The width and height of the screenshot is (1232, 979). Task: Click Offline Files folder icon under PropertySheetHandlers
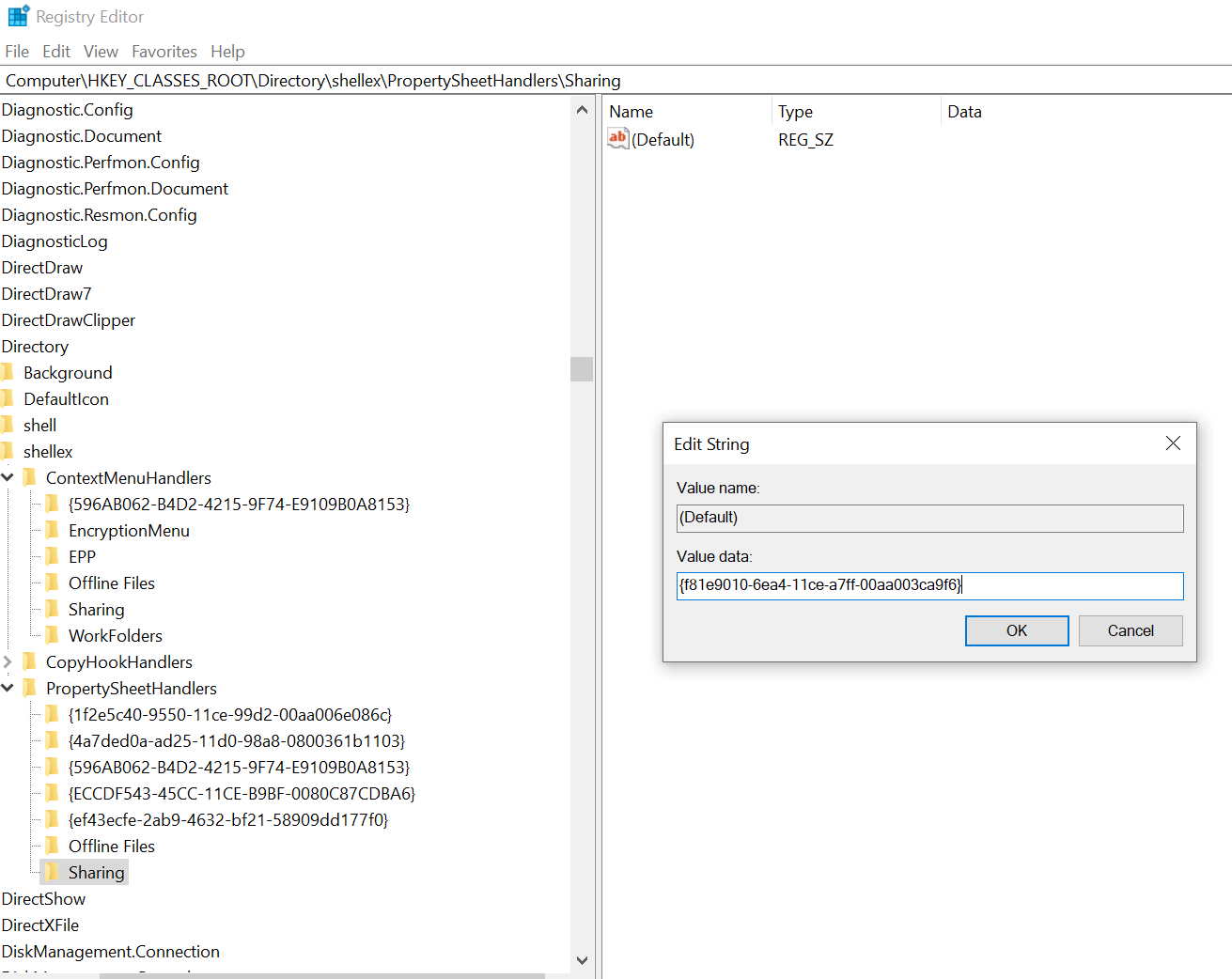tap(53, 846)
